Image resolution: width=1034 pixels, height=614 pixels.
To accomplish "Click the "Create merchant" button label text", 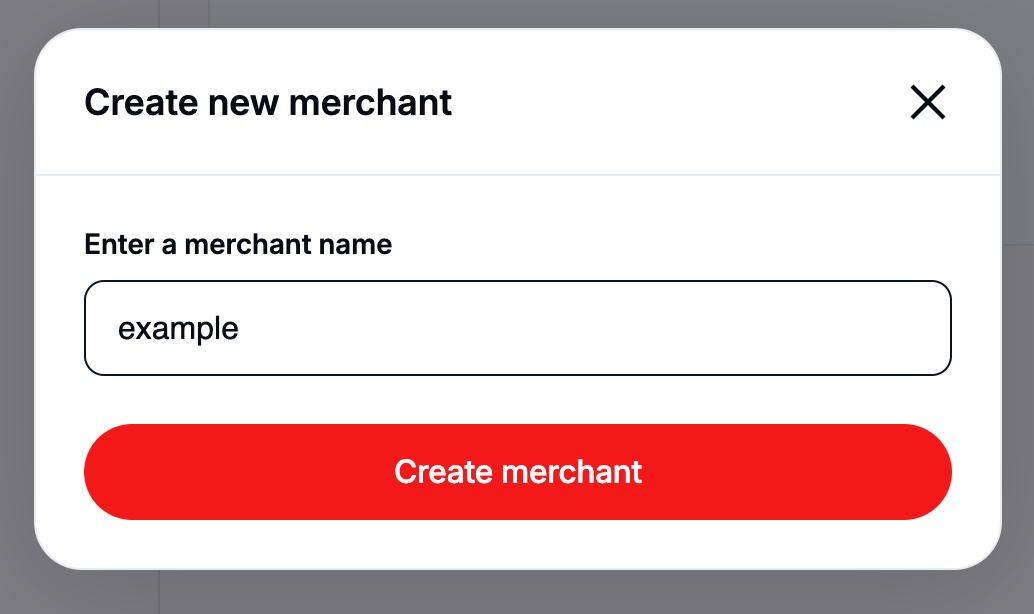I will [x=518, y=472].
